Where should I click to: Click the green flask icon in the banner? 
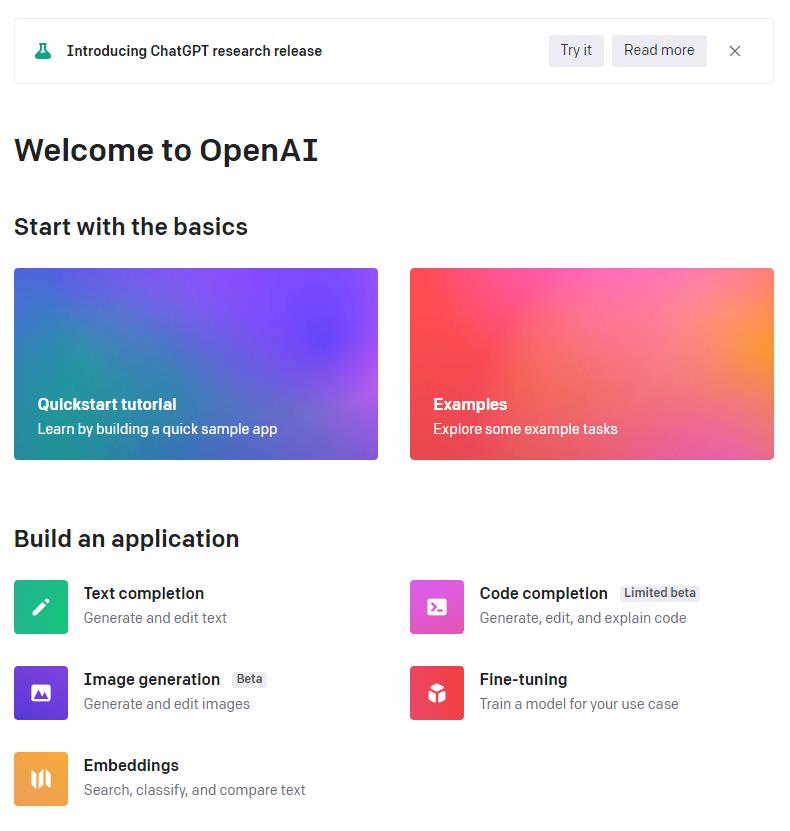pyautogui.click(x=43, y=51)
